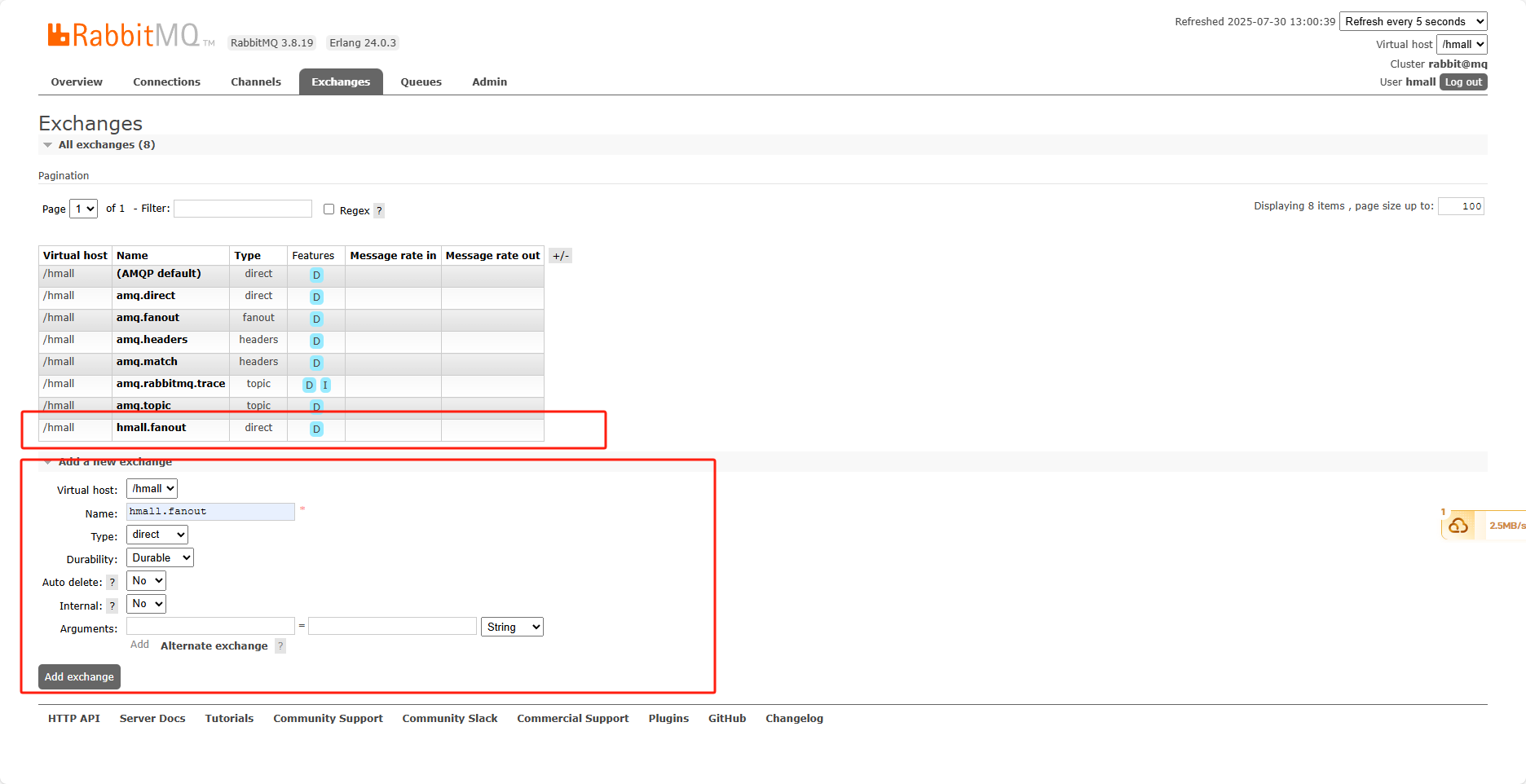The image size is (1526, 784).
Task: Open the hmall.fanout exchange link
Action: coord(152,427)
